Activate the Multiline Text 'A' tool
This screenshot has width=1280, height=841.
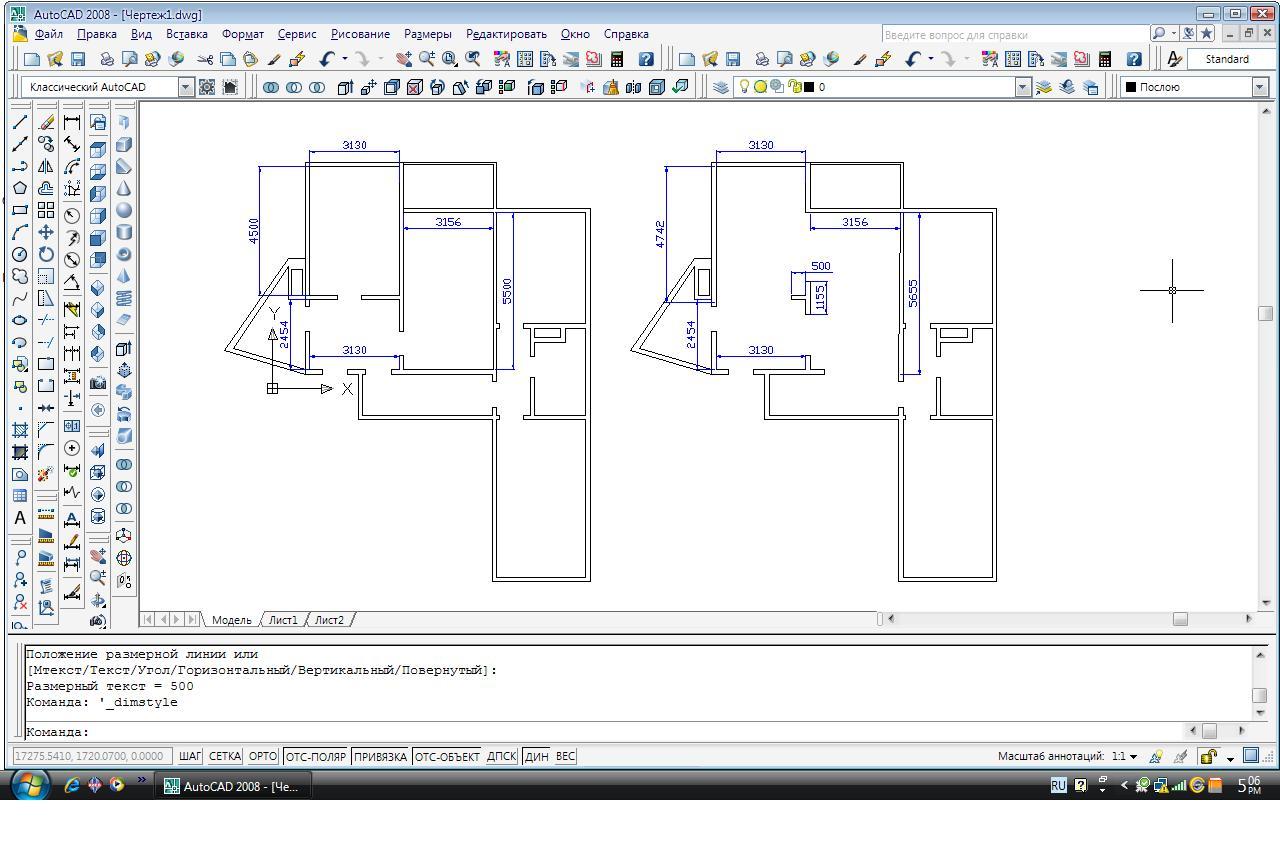(x=19, y=518)
